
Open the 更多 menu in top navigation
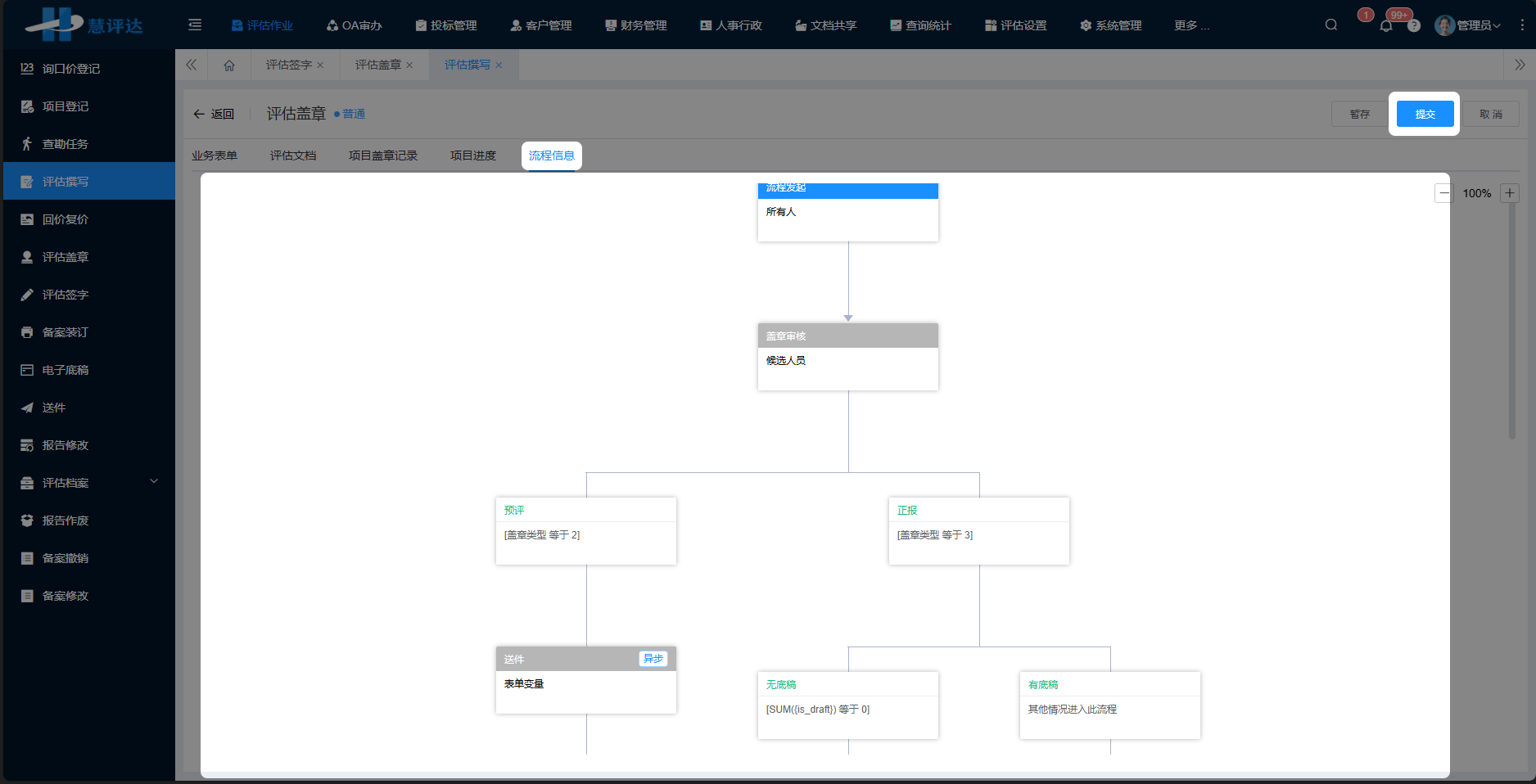pos(1190,25)
